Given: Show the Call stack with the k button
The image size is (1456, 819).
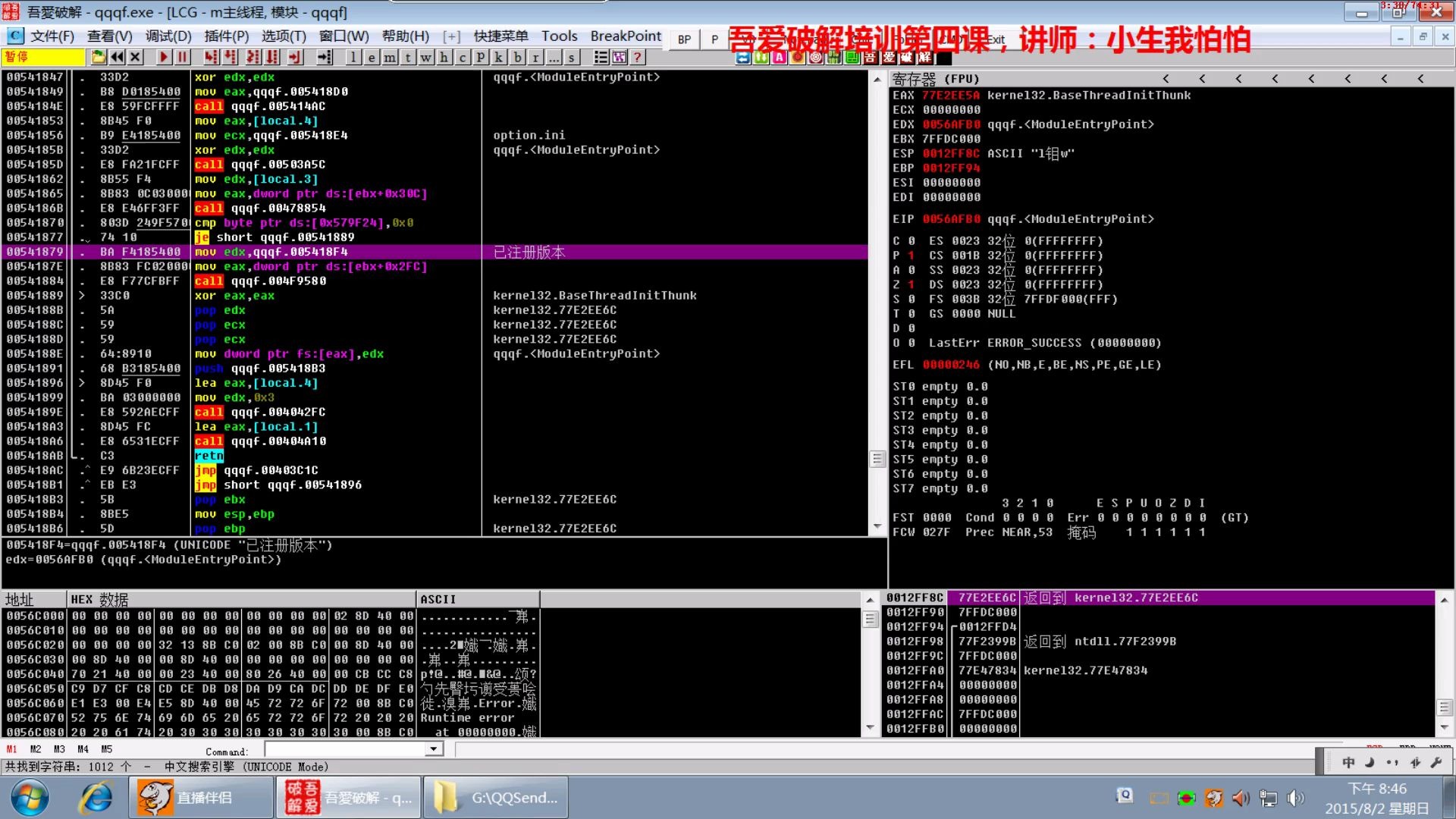Looking at the screenshot, I should pyautogui.click(x=499, y=57).
